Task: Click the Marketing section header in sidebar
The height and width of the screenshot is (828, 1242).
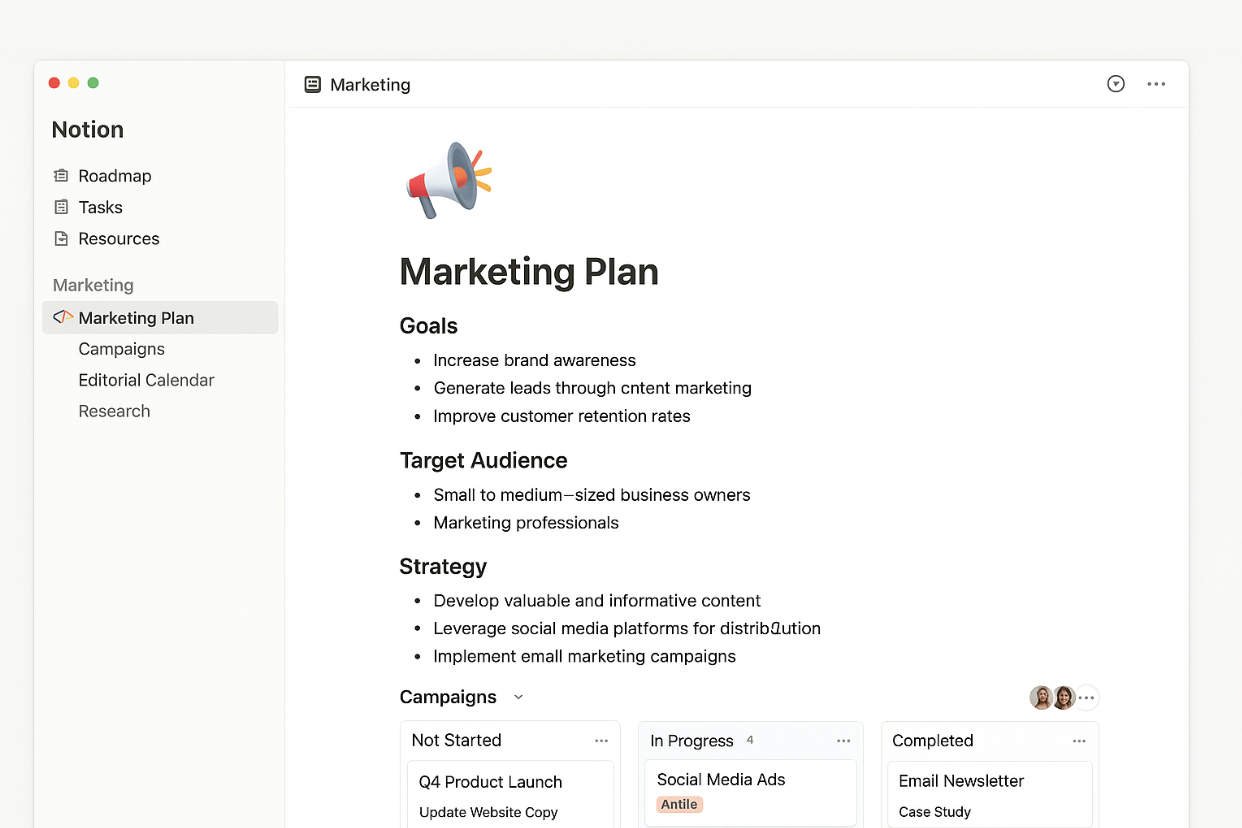Action: [93, 285]
